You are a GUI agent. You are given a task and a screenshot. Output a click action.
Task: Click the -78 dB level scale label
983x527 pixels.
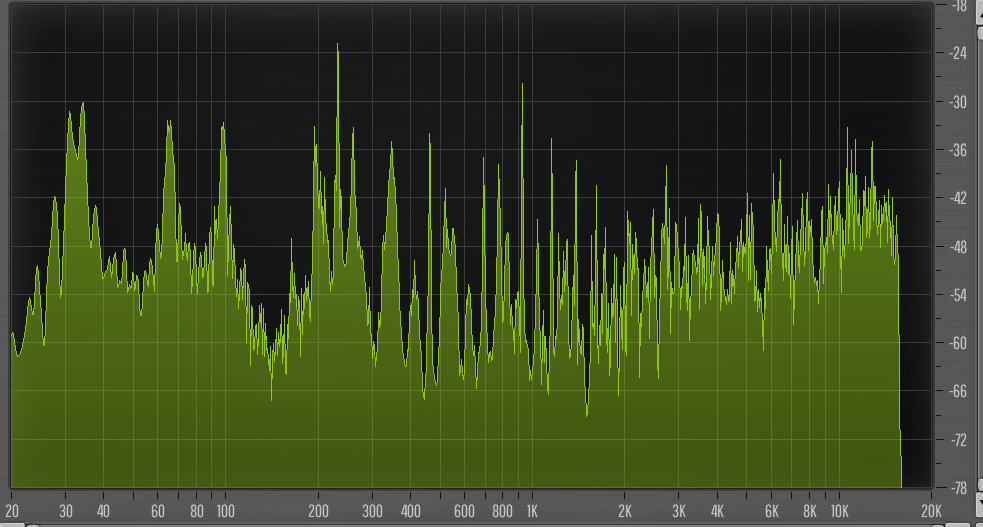pos(958,488)
